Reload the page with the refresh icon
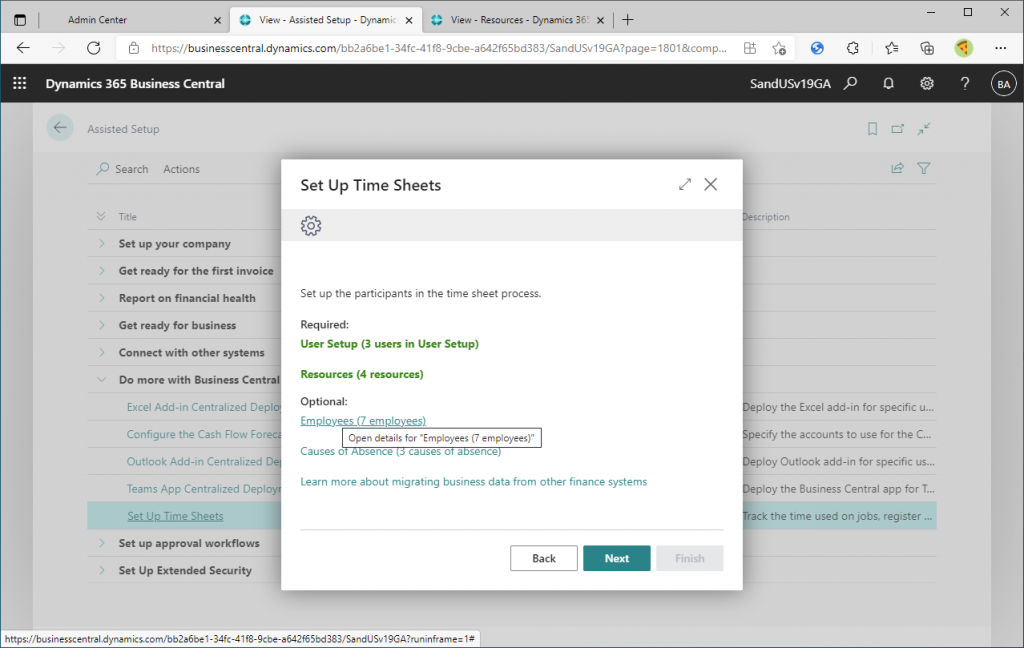1024x648 pixels. [x=94, y=48]
